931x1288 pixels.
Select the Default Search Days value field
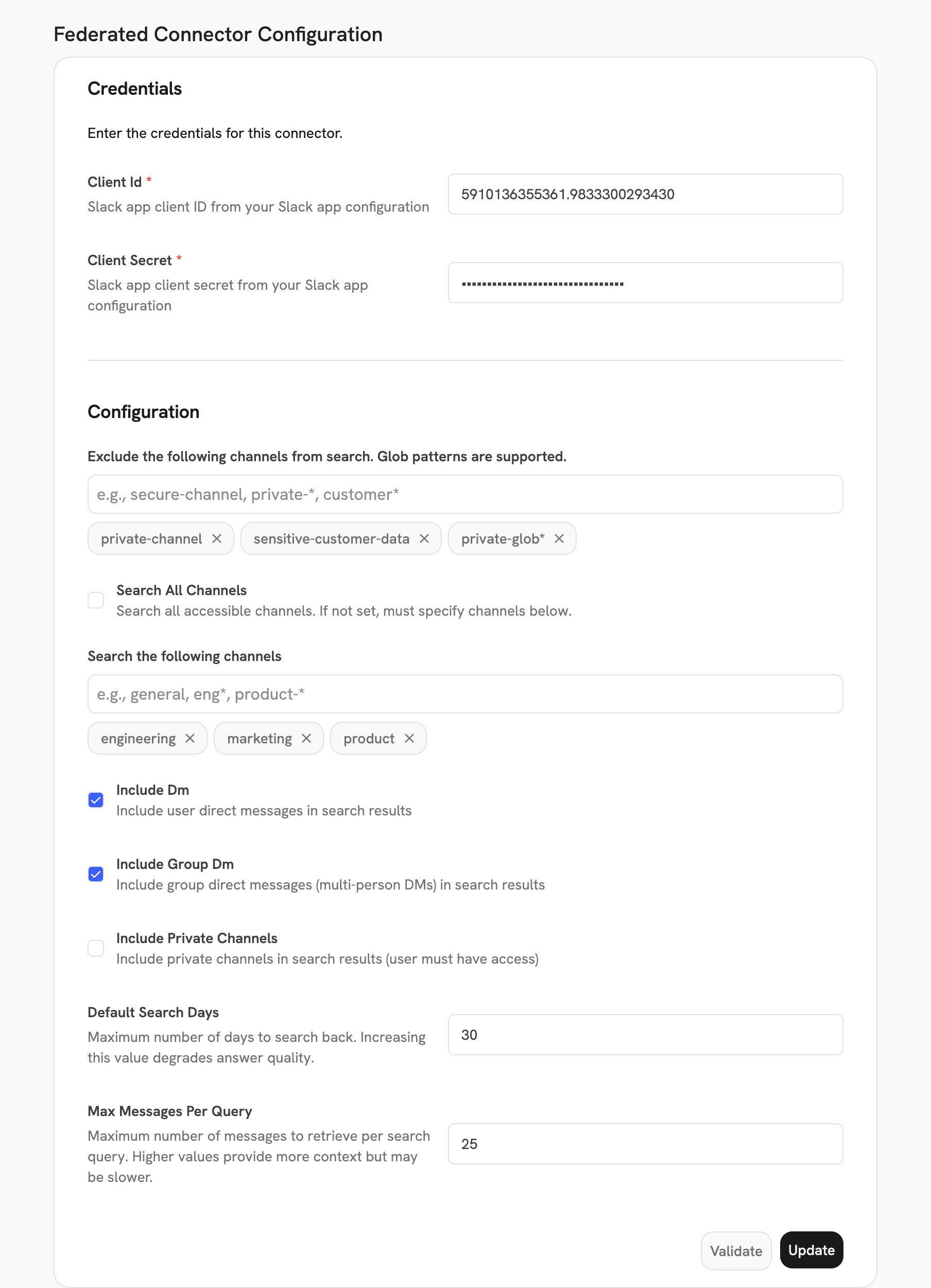645,1035
